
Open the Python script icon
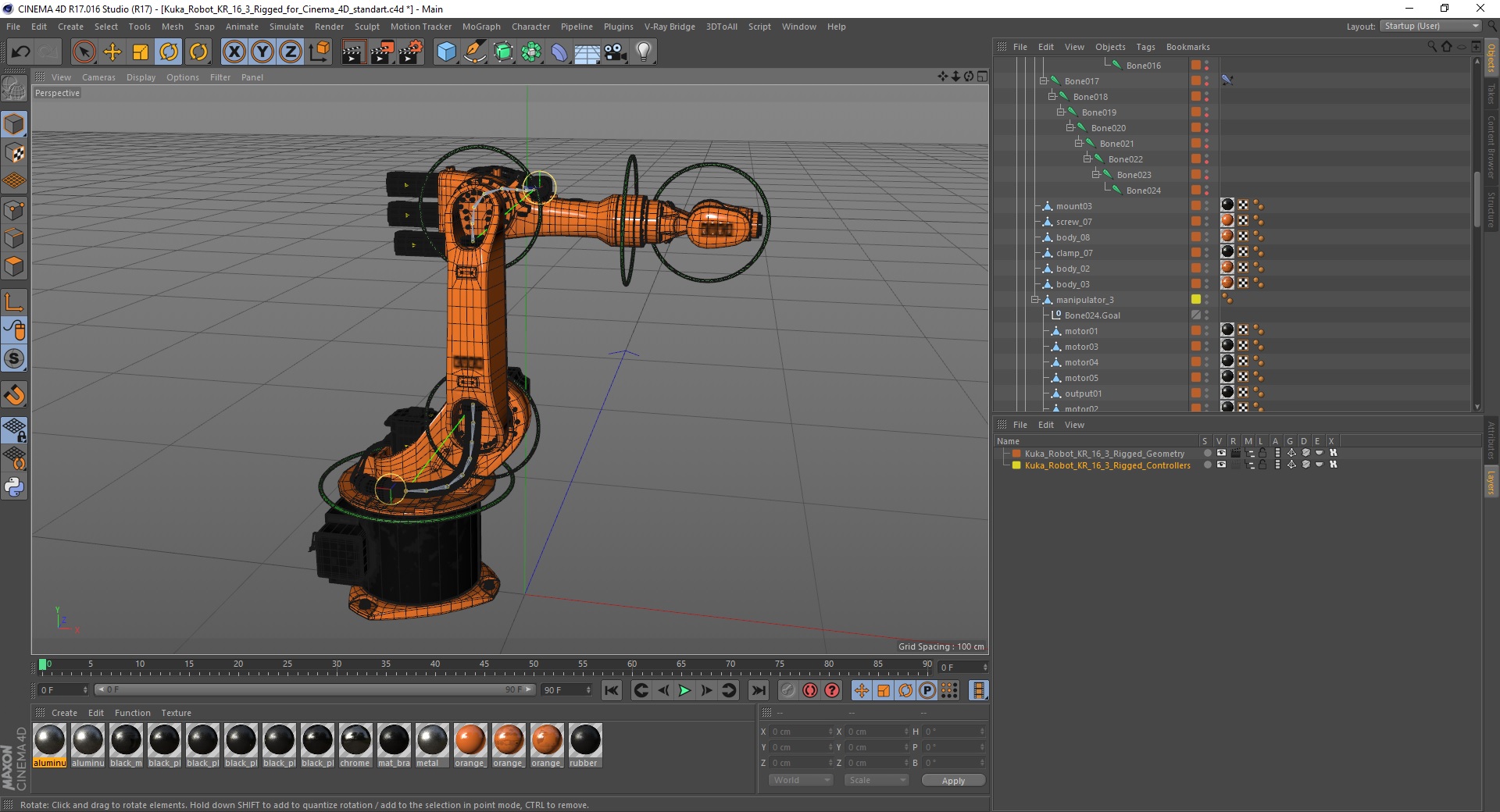click(x=14, y=487)
